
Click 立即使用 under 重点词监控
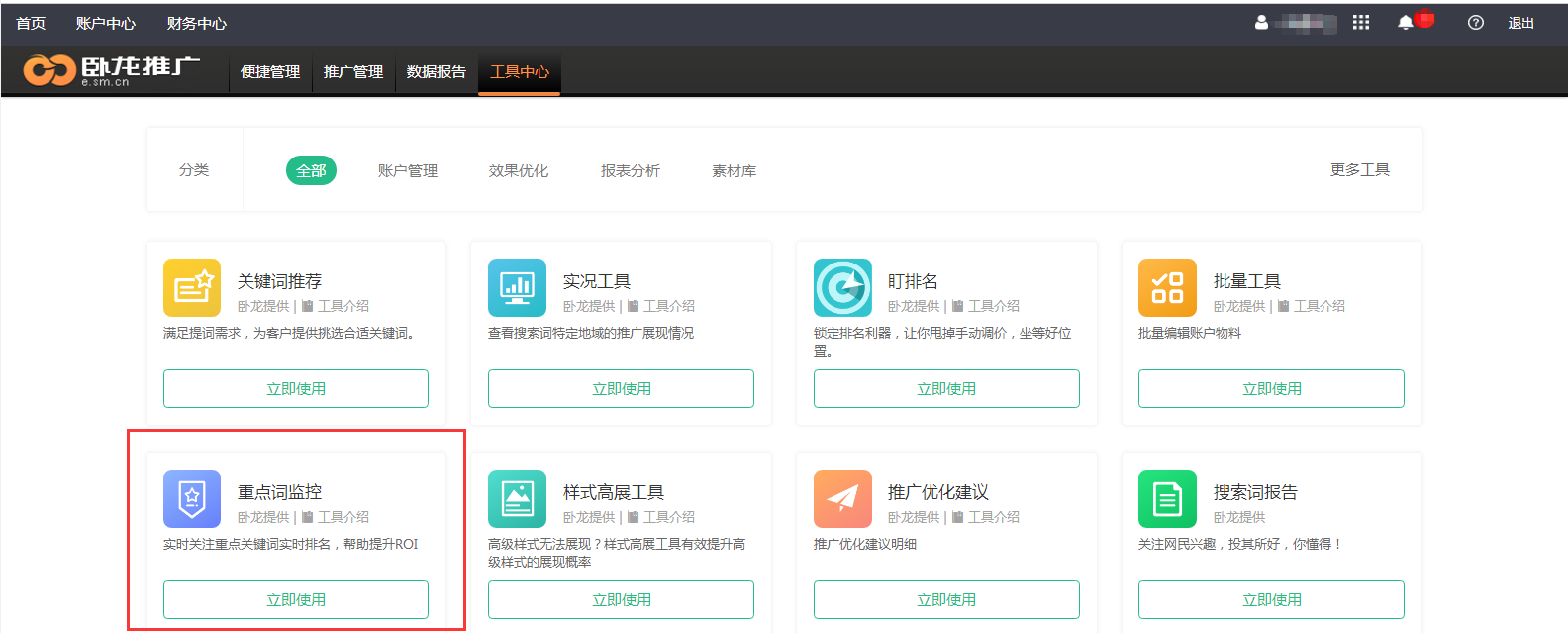click(296, 599)
